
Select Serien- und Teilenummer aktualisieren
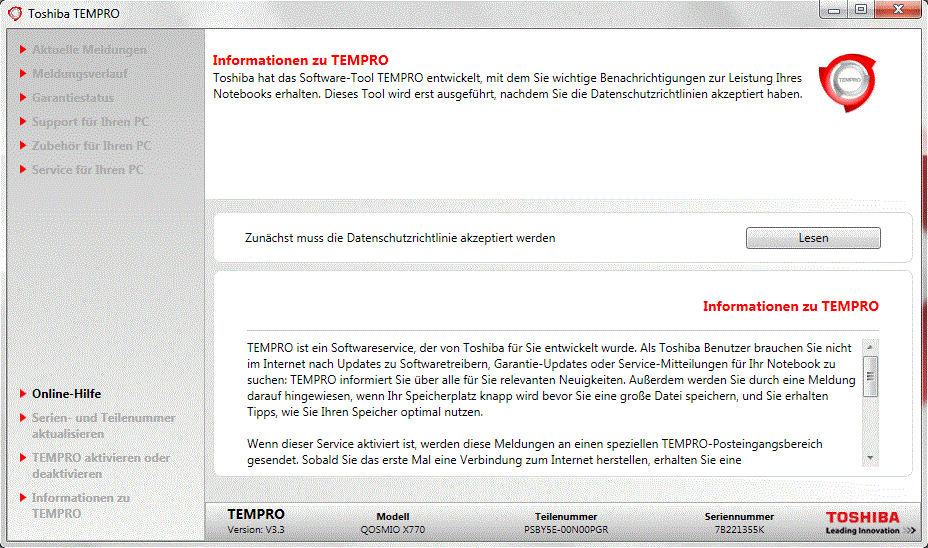104,425
